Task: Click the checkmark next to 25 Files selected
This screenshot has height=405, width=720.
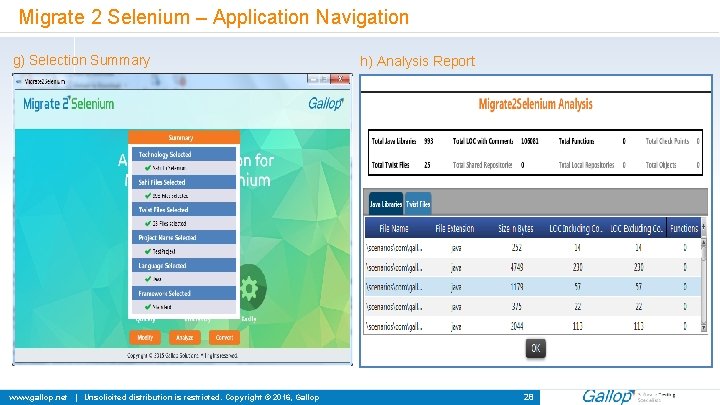Action: tap(147, 223)
